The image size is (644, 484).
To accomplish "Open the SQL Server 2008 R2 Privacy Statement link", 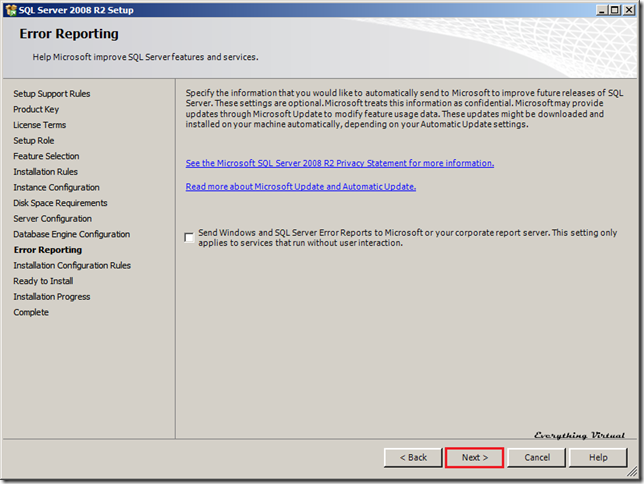I will coord(340,163).
